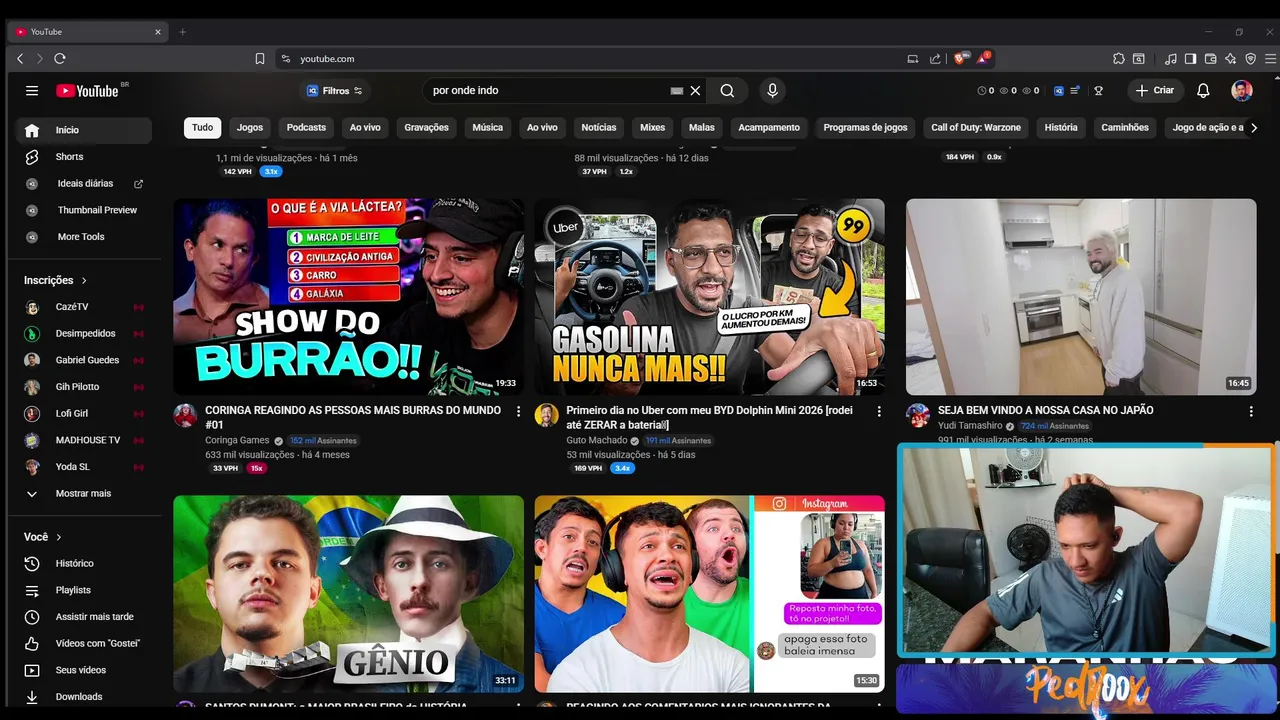Open Assistir mais tarde
Image resolution: width=1280 pixels, height=720 pixels.
tap(84, 617)
